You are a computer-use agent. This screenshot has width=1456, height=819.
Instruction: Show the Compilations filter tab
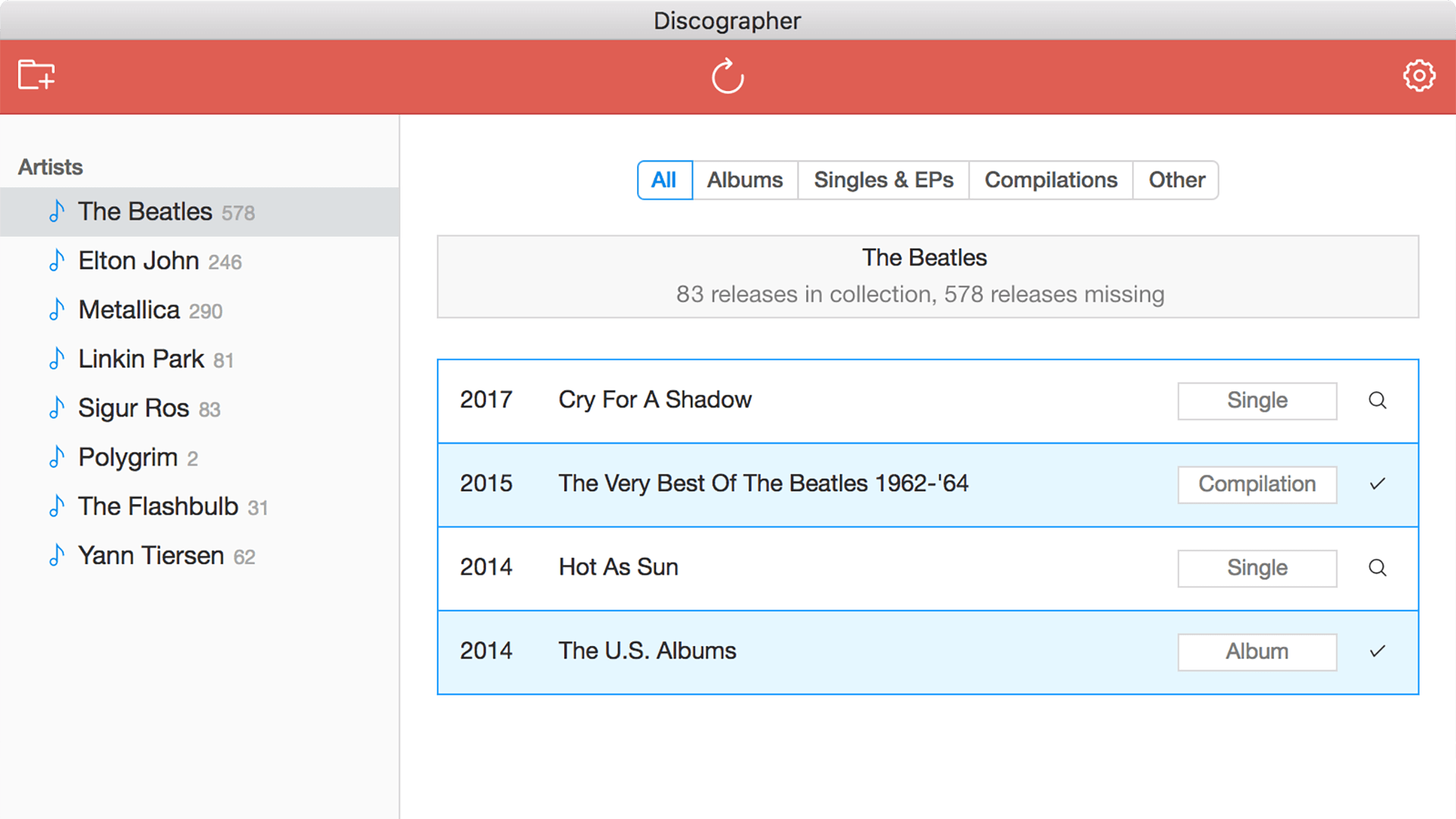[x=1050, y=180]
